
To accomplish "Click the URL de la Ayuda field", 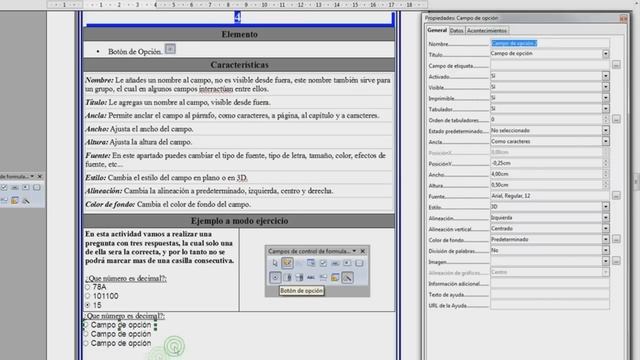I will pos(549,305).
